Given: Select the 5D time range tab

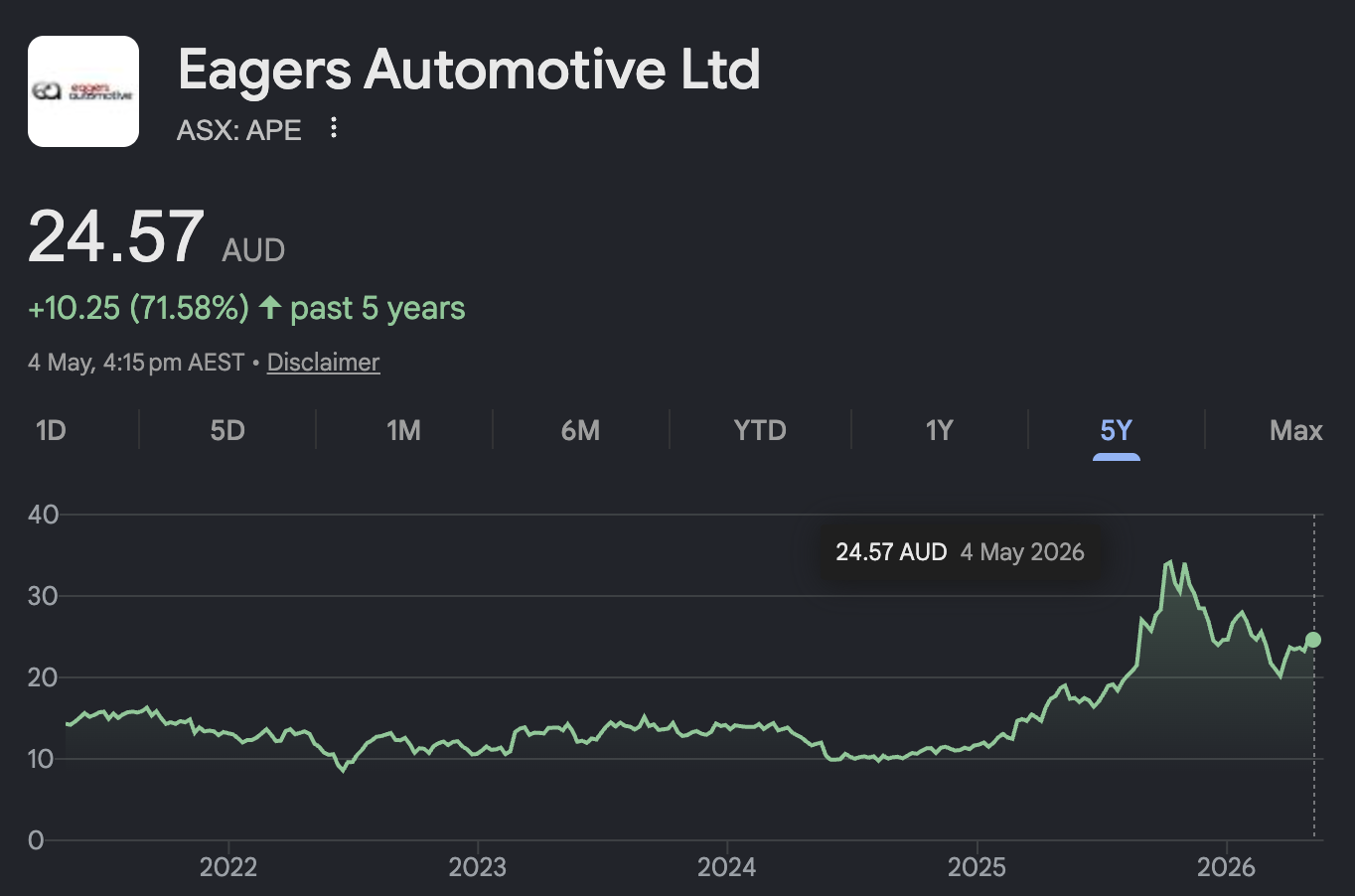Looking at the screenshot, I should [x=227, y=430].
